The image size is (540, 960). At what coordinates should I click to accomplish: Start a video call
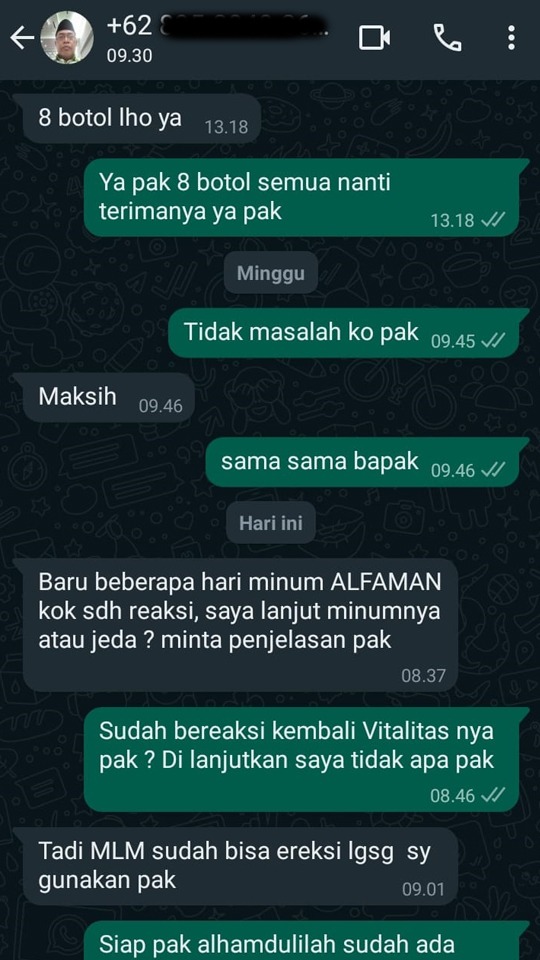pos(374,38)
